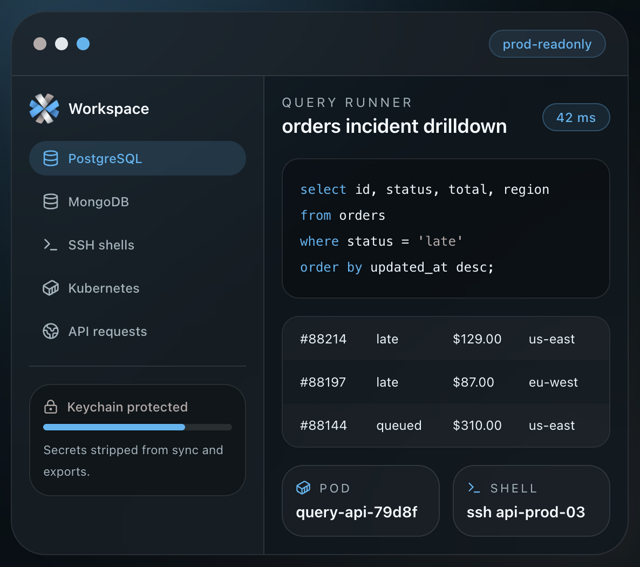Click the 'queued' status cell
The image size is (640, 567).
(x=399, y=425)
